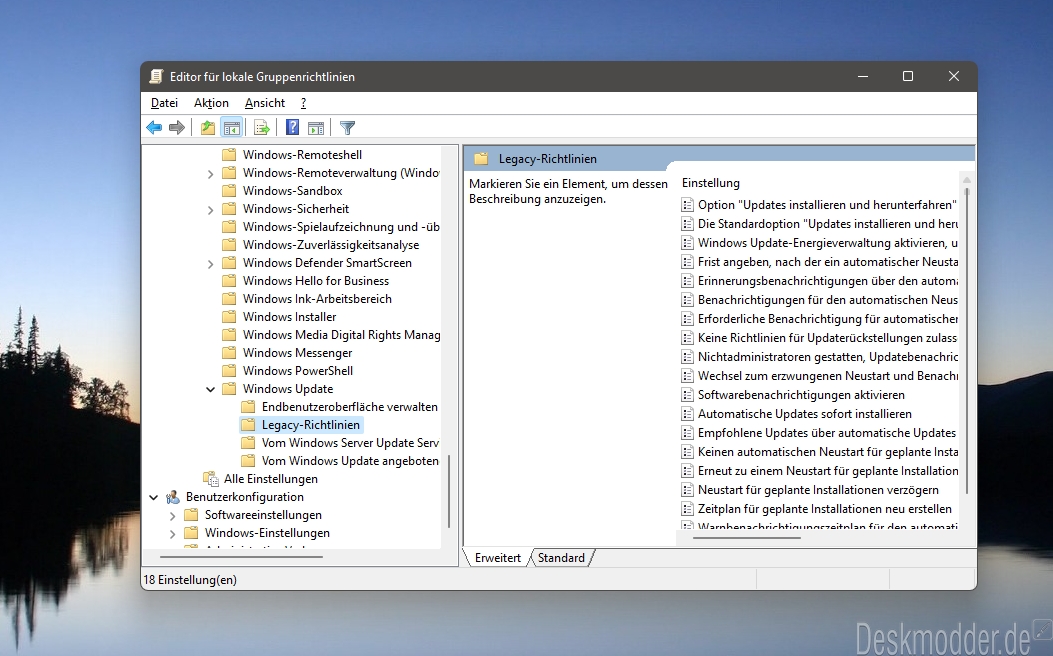Click the Einstellung column header
The width and height of the screenshot is (1053, 656).
point(711,183)
